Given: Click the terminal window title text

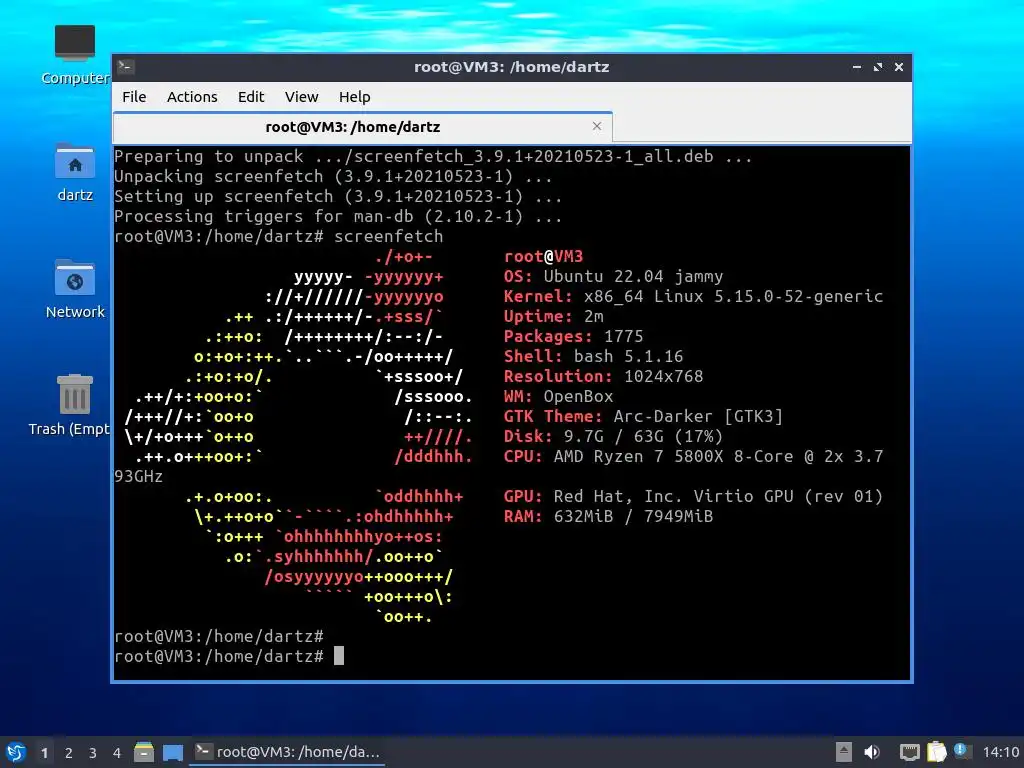Looking at the screenshot, I should coord(511,67).
